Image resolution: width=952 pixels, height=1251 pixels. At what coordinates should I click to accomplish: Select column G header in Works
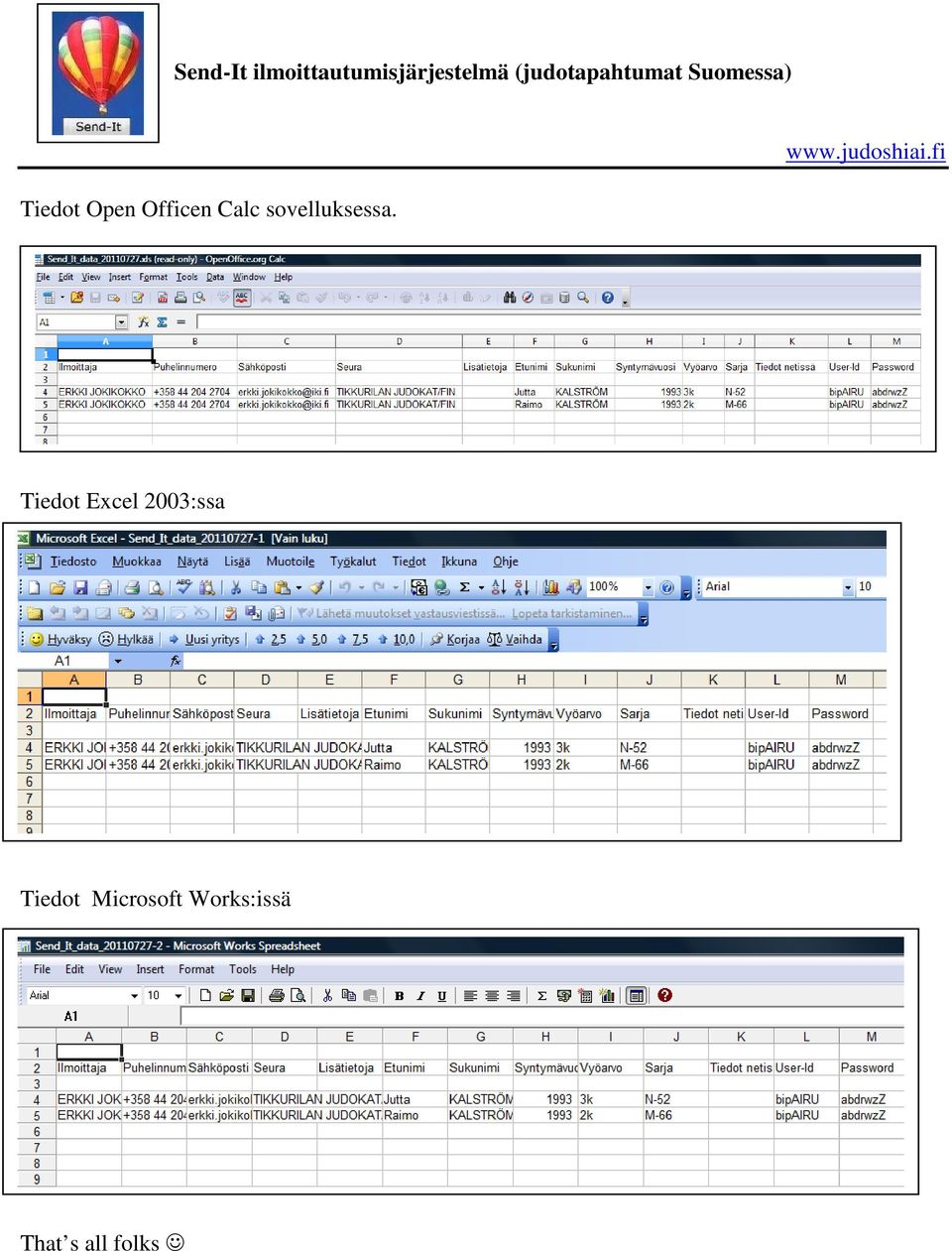pos(481,1037)
